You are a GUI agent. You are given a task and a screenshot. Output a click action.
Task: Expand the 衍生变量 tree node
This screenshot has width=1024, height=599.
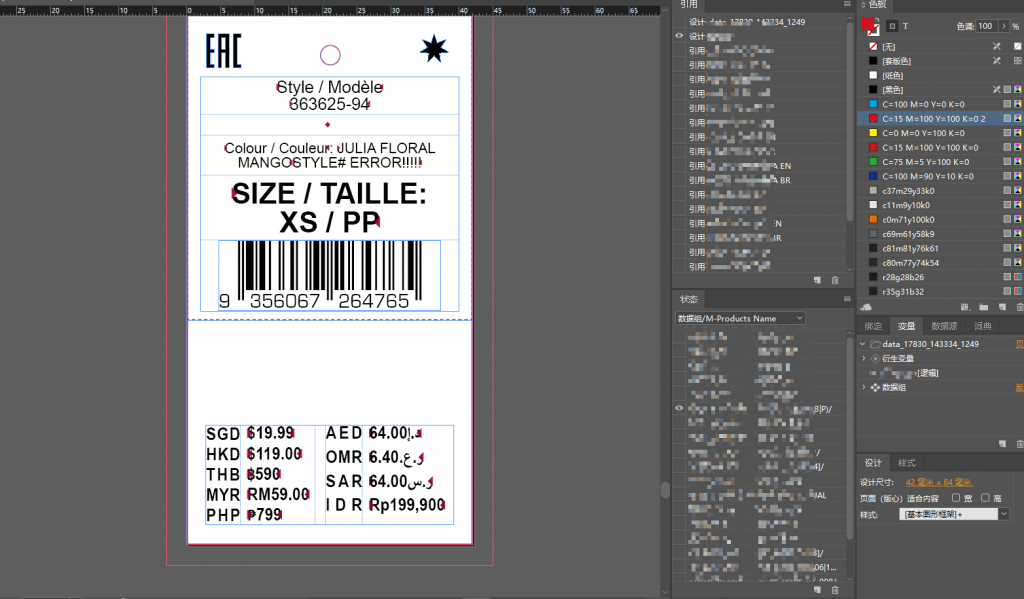pos(864,358)
